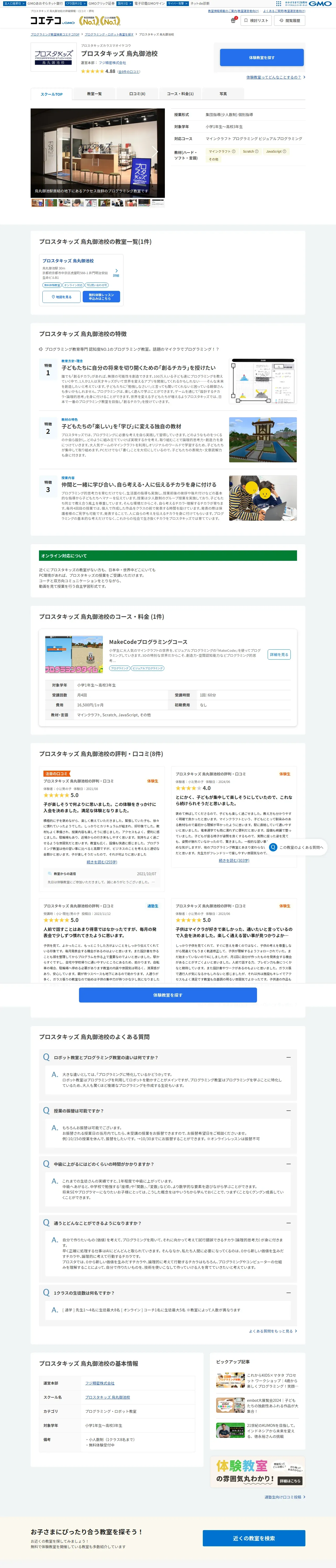This screenshot has width=336, height=1568.
Task: Click the その他 tag chip
Action: [x=214, y=159]
